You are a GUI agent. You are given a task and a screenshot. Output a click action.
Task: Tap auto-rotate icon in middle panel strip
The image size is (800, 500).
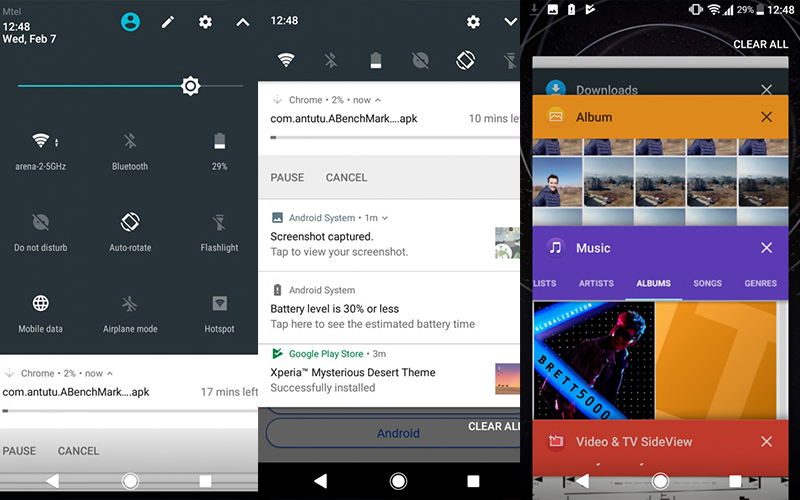coord(465,60)
